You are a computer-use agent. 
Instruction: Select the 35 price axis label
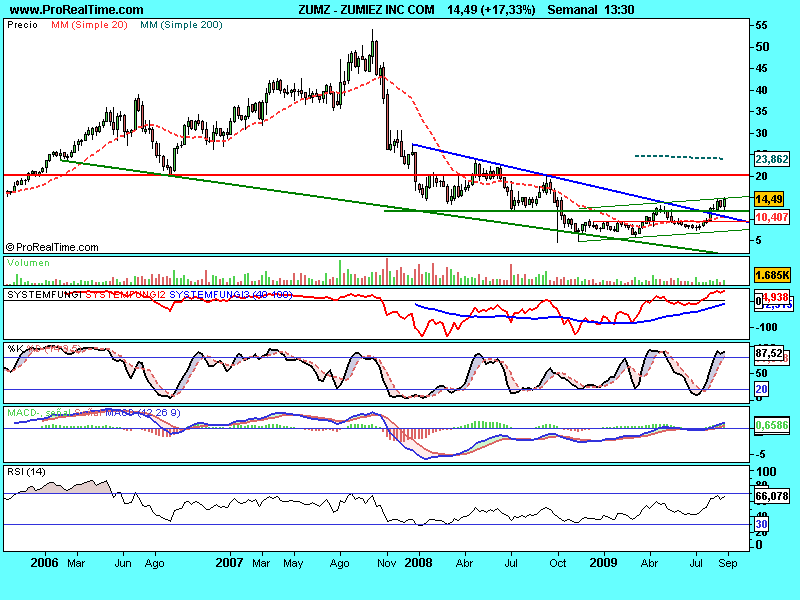coord(762,111)
